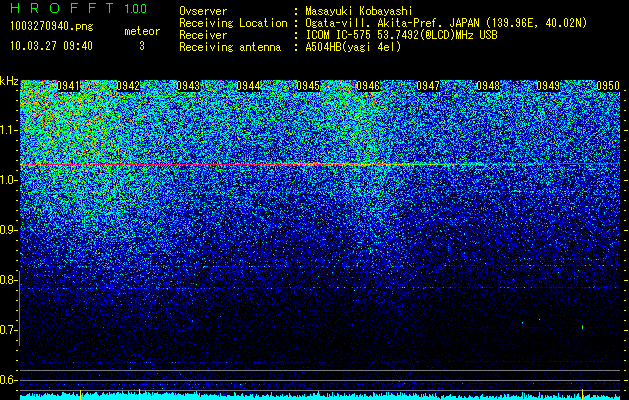Click the 0.9 frequency axis label

pos(8,230)
